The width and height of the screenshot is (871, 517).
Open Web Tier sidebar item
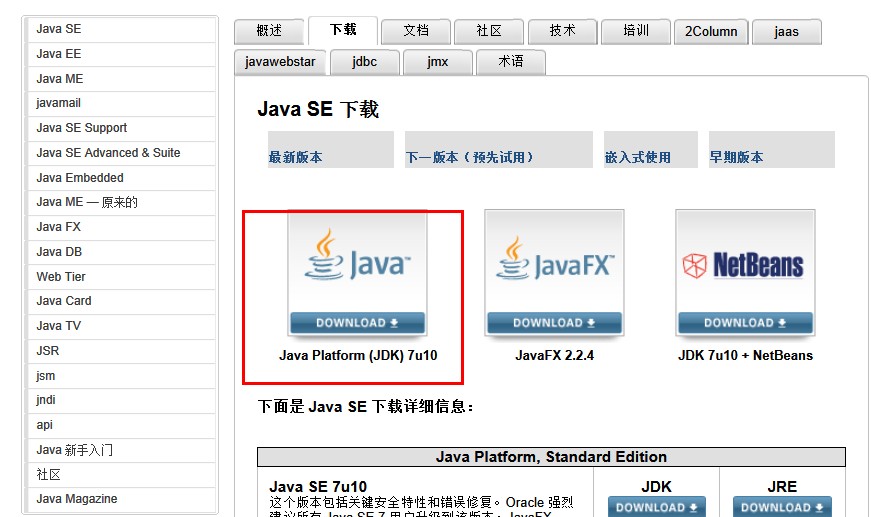tap(121, 277)
